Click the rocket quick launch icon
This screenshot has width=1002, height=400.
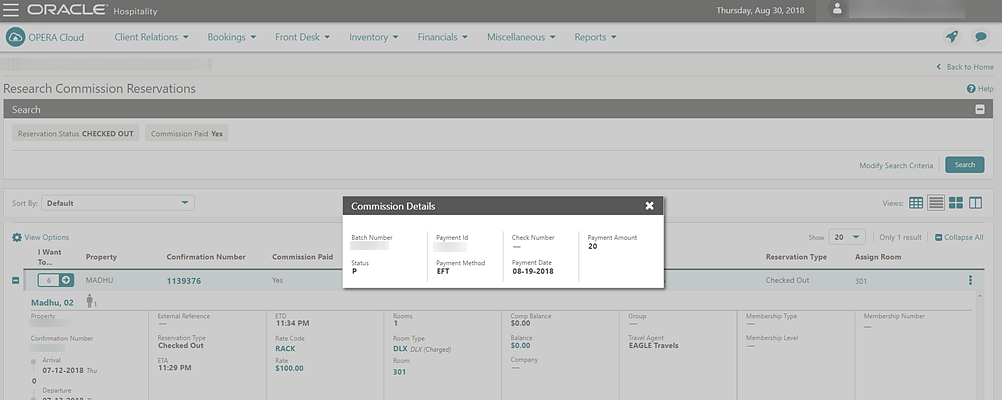click(952, 37)
